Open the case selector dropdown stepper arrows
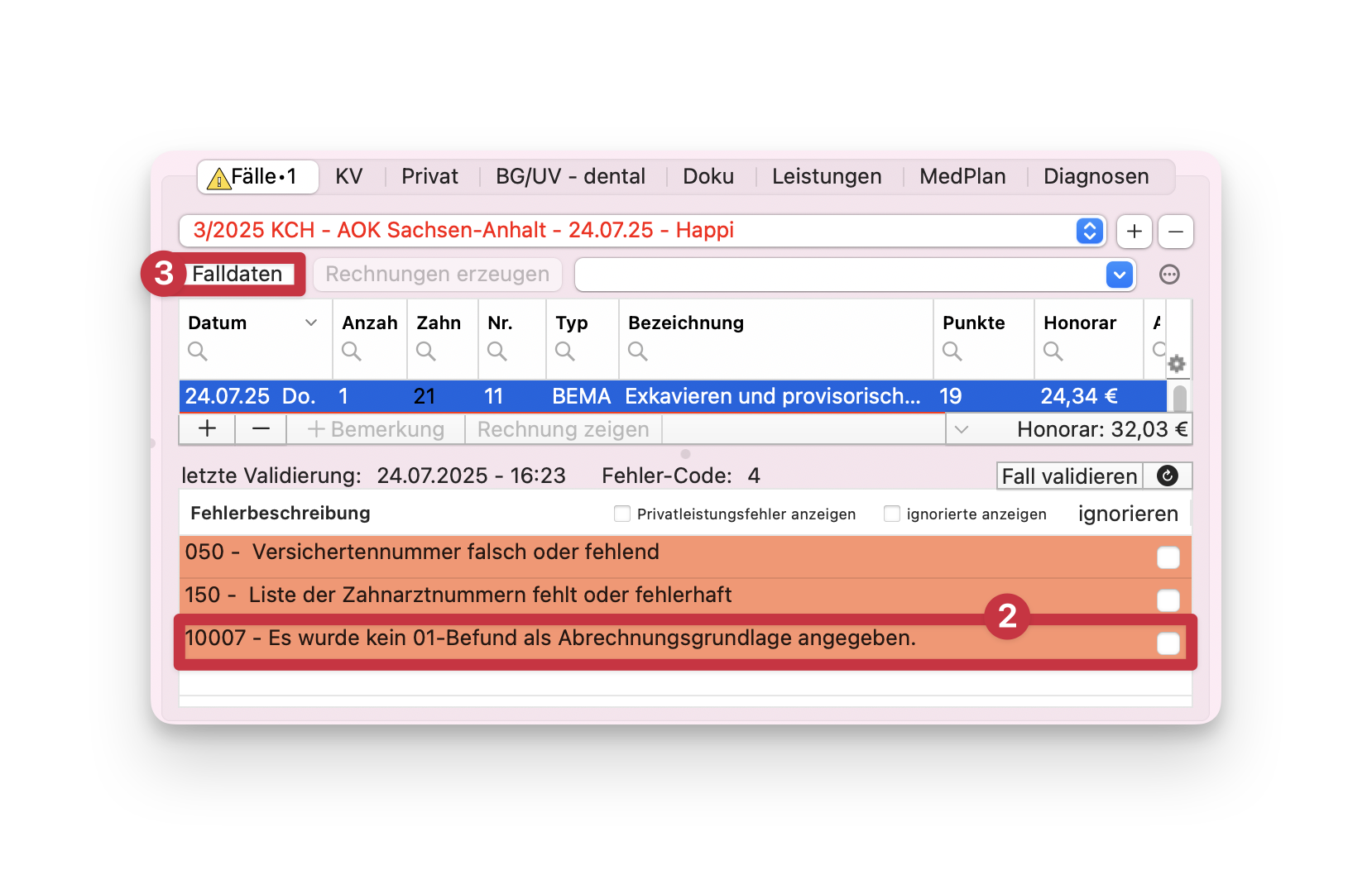 pos(1089,231)
